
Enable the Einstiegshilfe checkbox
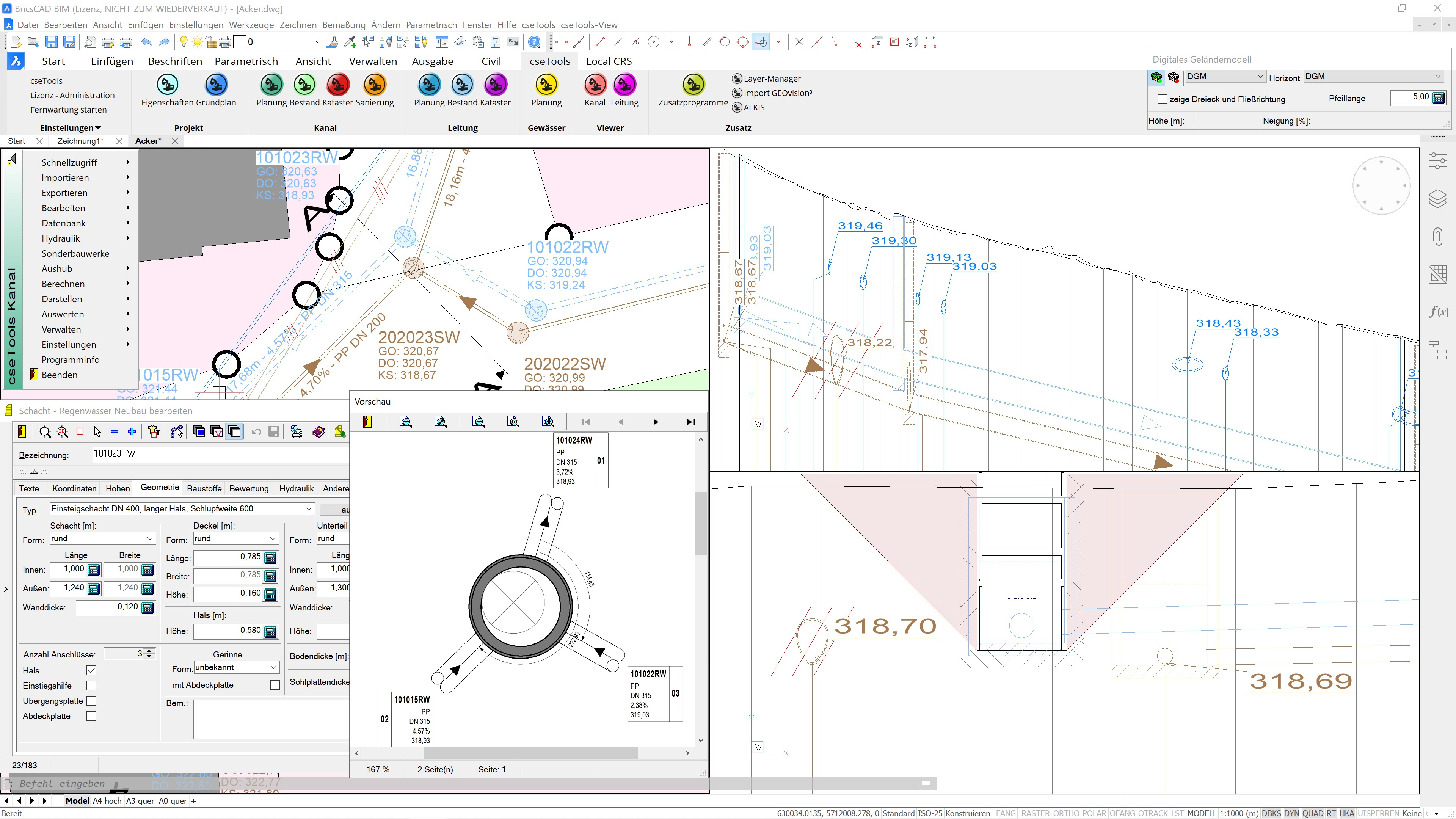(91, 686)
